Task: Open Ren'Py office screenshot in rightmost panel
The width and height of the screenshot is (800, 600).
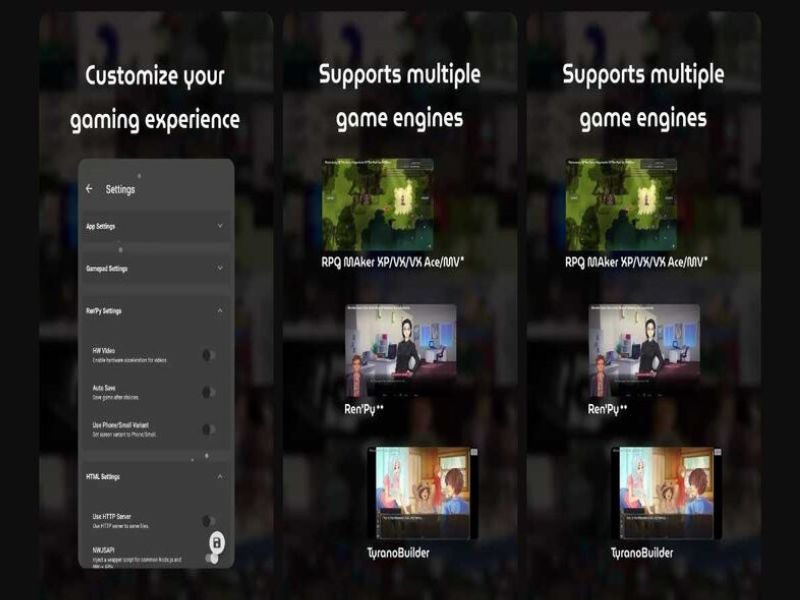Action: coord(644,351)
